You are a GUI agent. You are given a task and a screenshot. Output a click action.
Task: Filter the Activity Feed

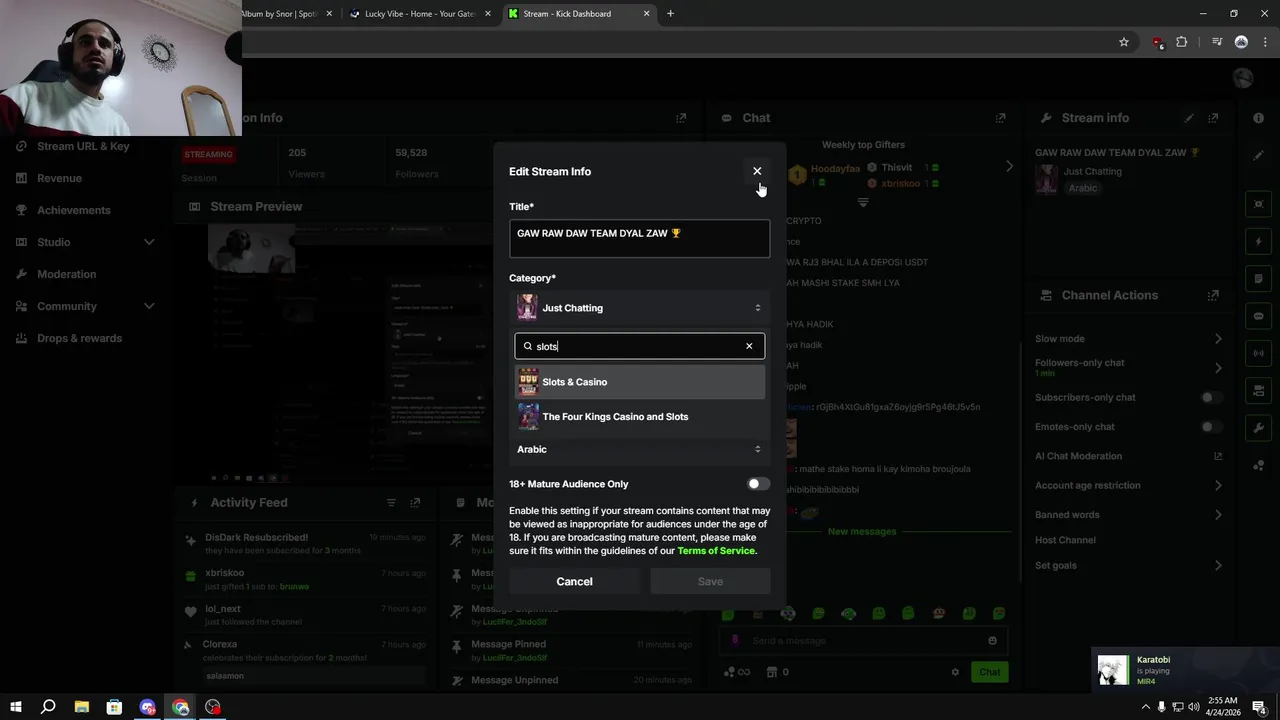[391, 503]
